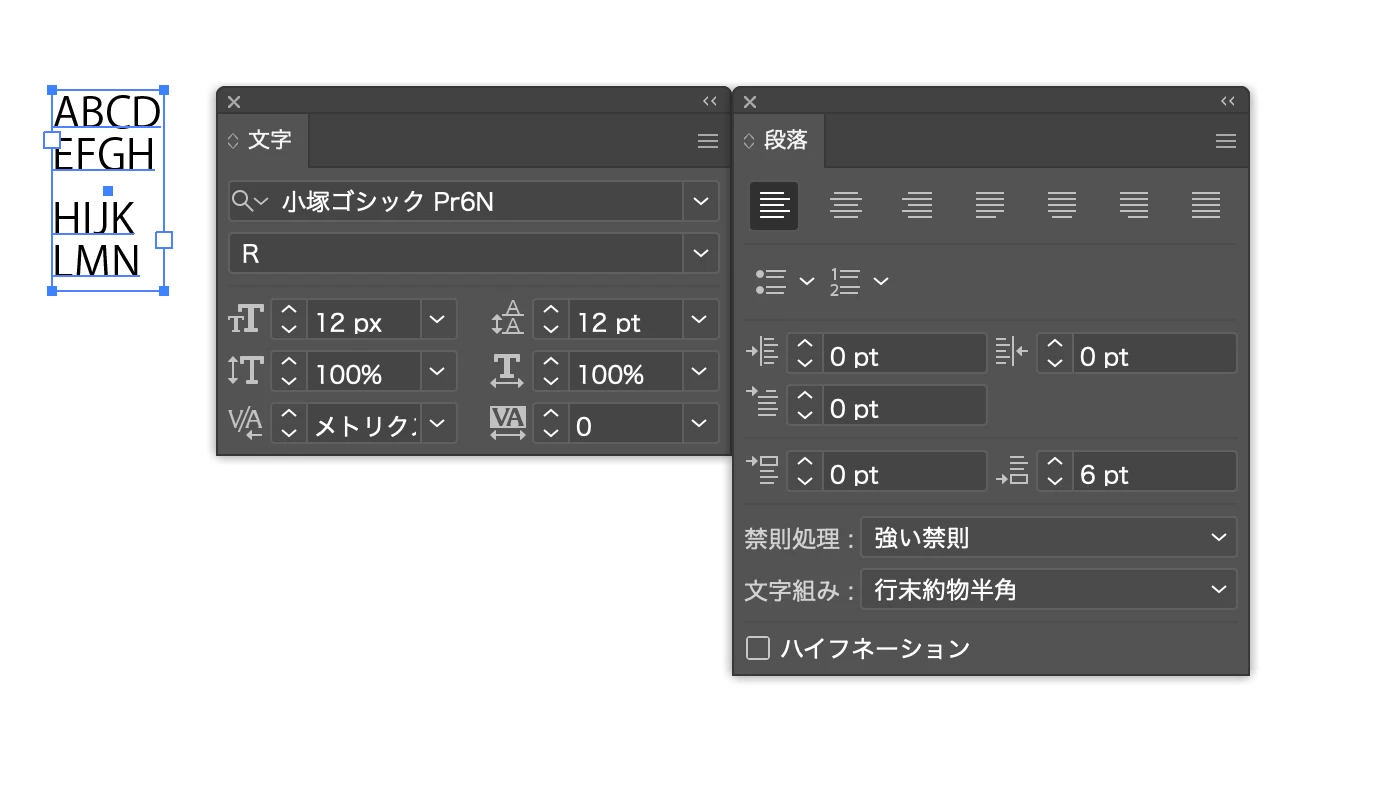Open the leading 12 pt dropdown

(700, 320)
